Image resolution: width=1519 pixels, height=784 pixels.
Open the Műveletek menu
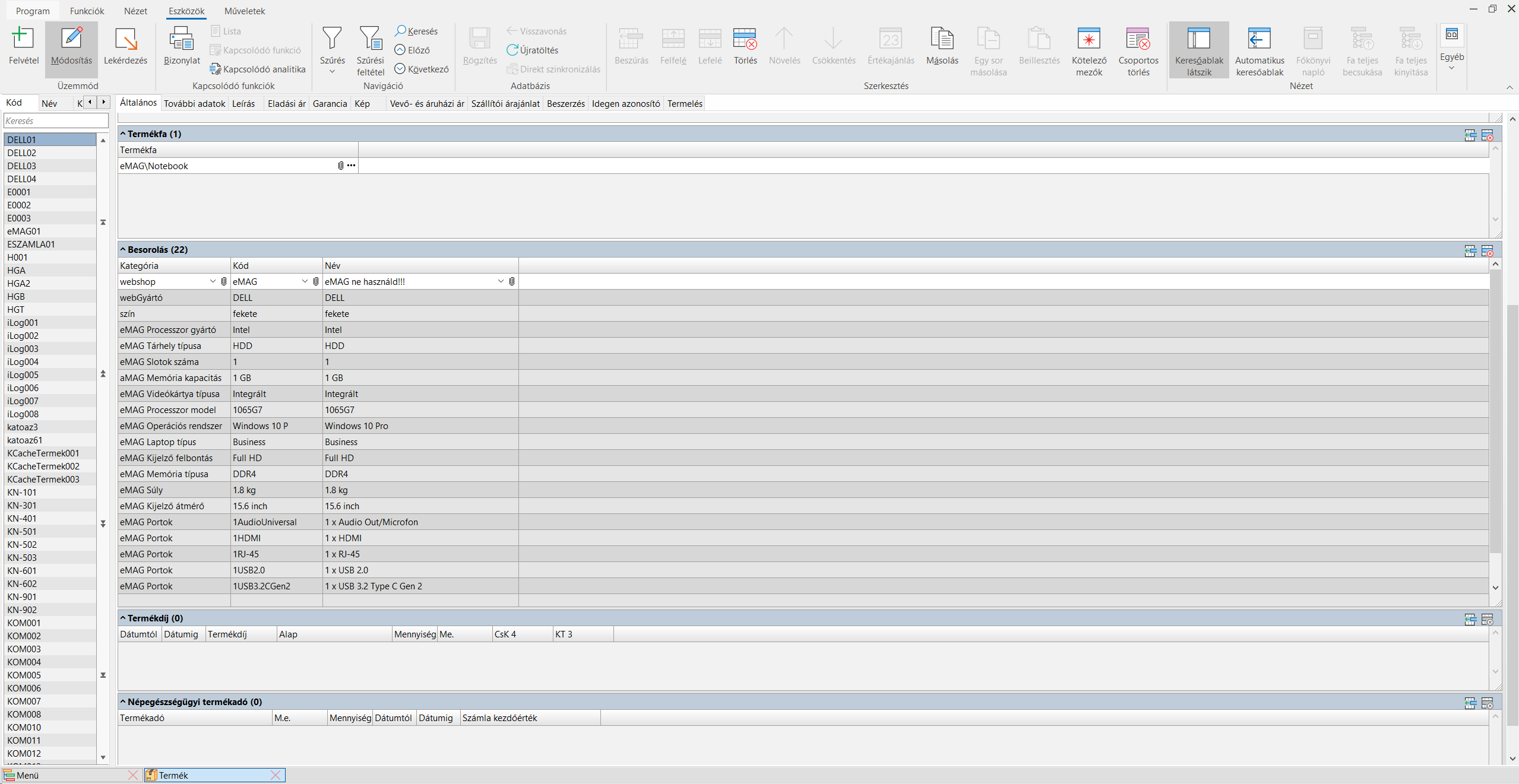point(244,11)
